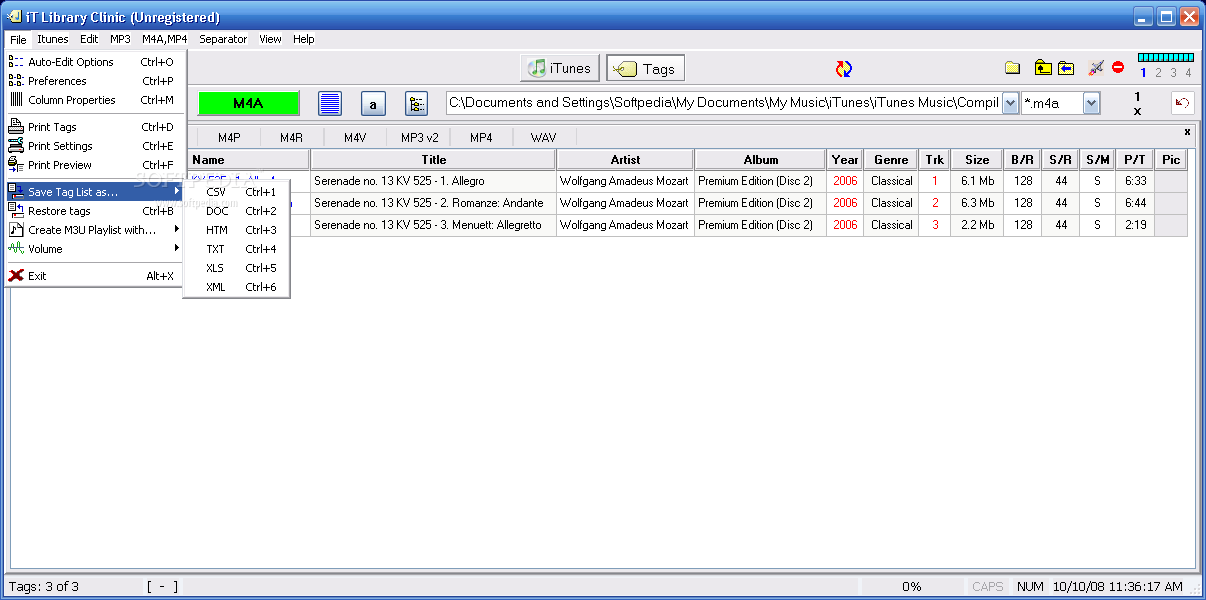Click the tree structure view icon

tap(416, 104)
